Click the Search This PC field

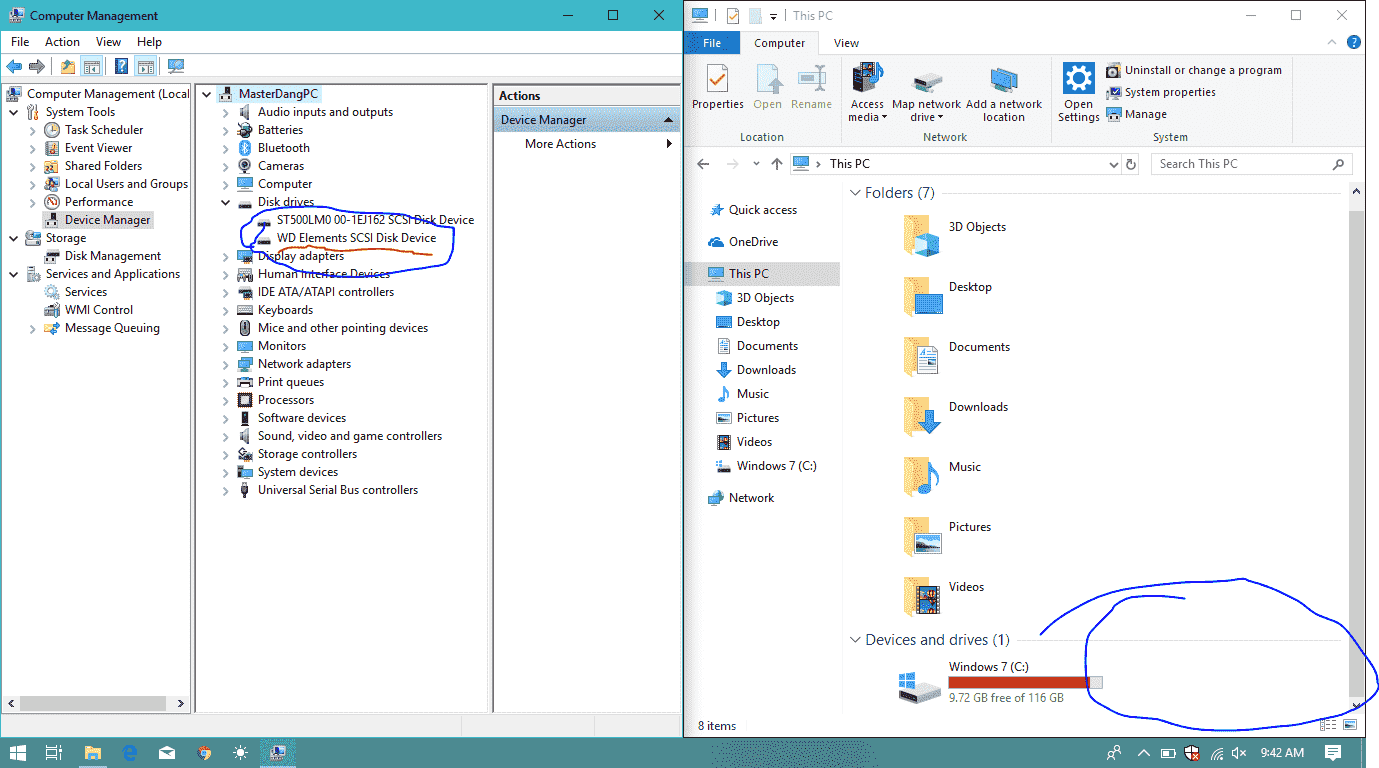tap(1251, 164)
